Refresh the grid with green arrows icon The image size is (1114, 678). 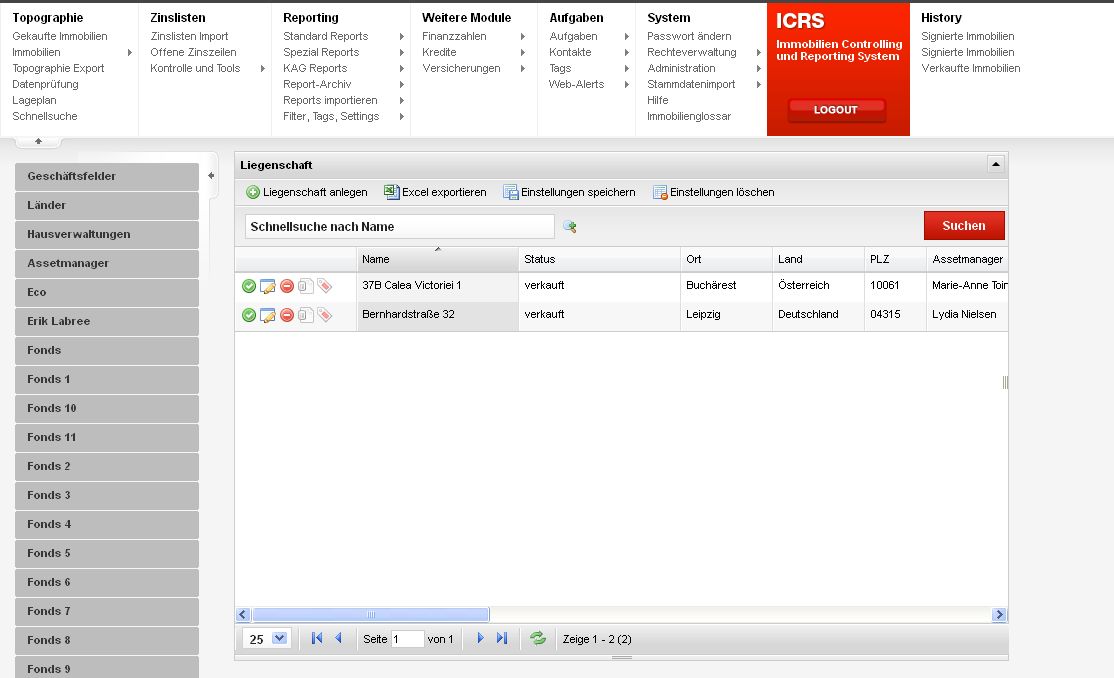(538, 638)
